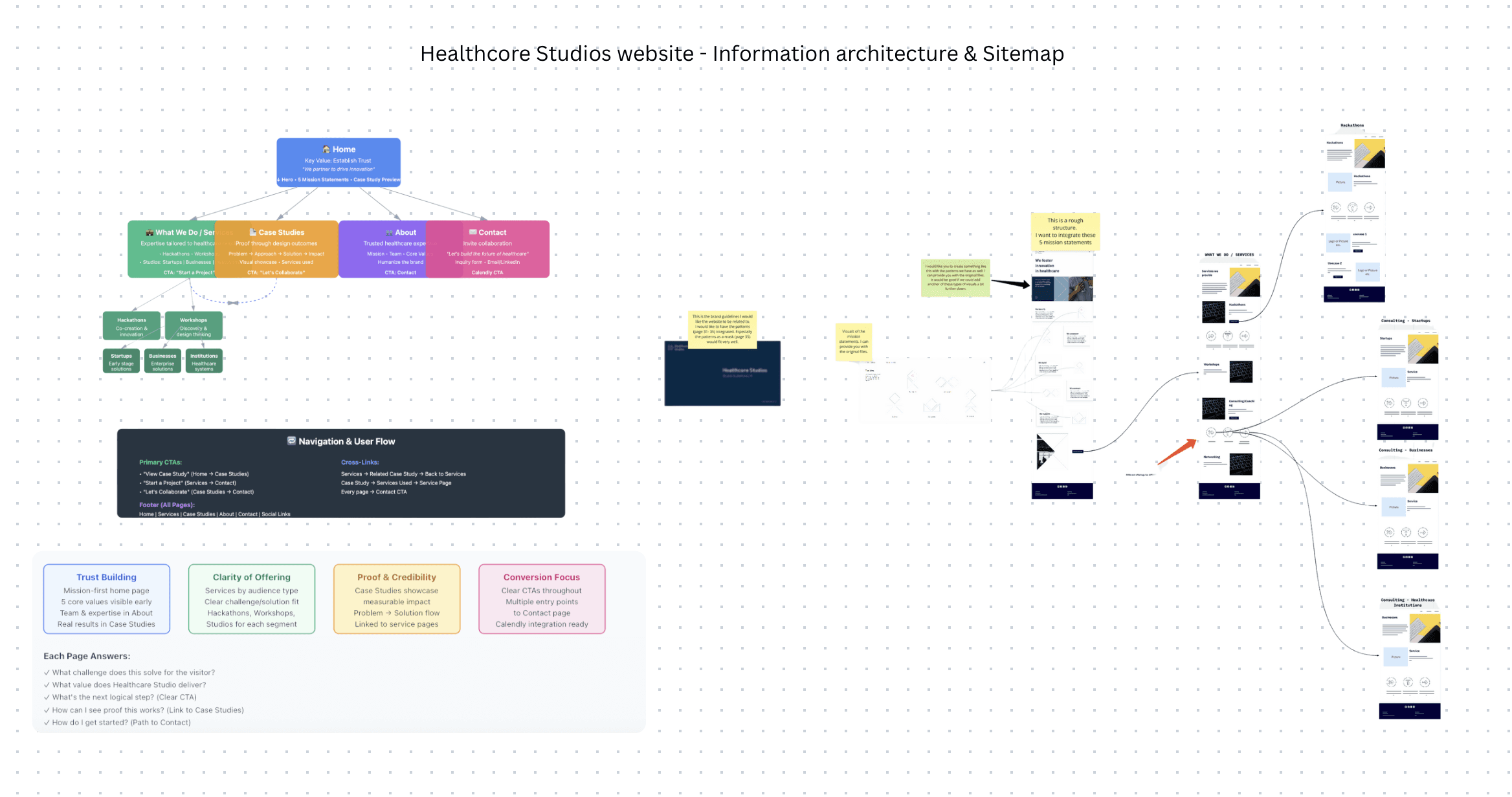Select the Institutions healthcare systems node
The width and height of the screenshot is (1512, 797).
click(204, 361)
